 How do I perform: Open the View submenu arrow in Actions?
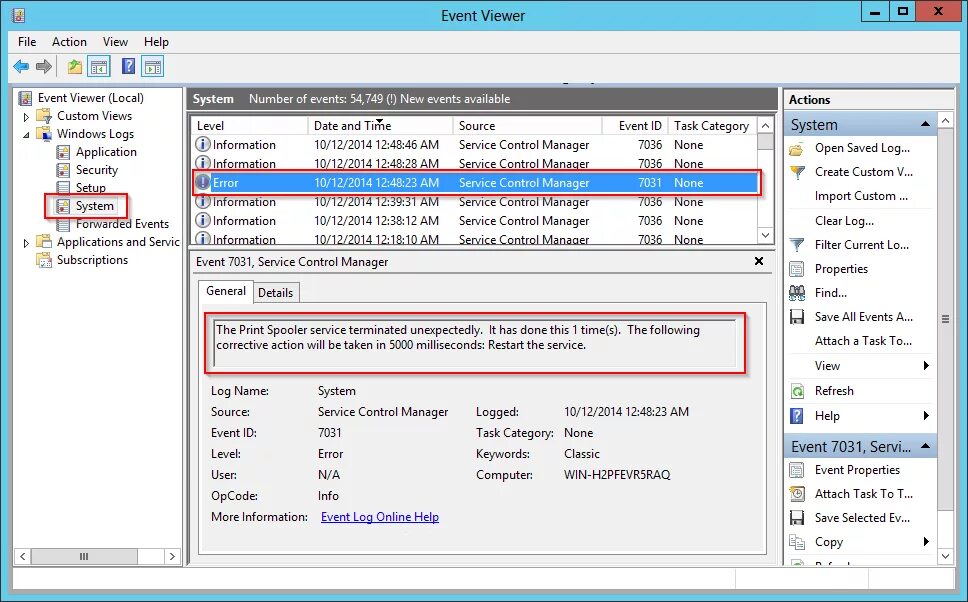926,366
